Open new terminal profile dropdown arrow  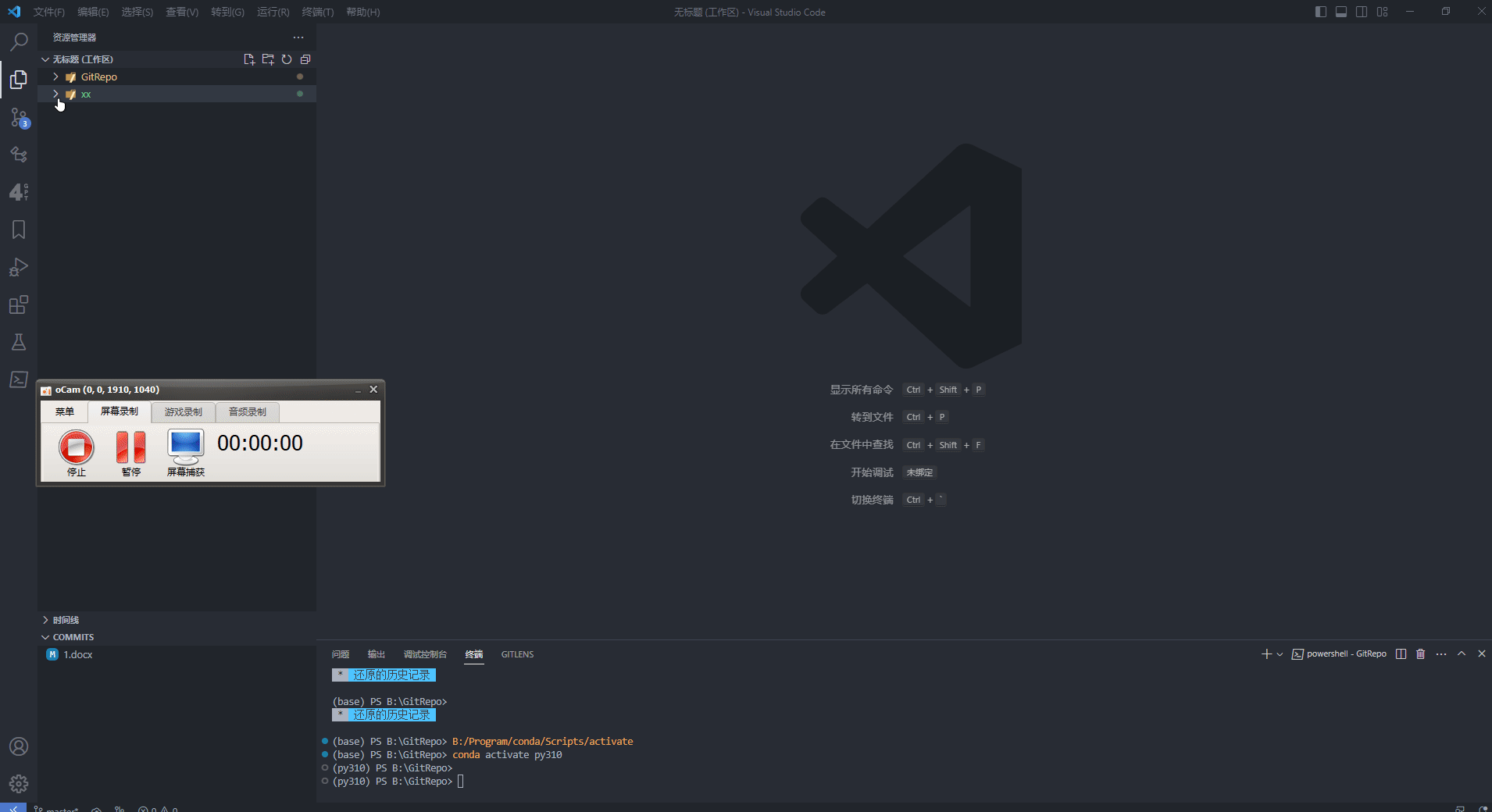point(1280,654)
